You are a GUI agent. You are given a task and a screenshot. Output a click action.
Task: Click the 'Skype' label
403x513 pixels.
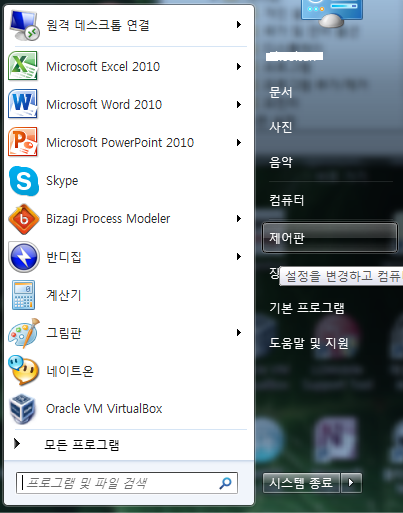(62, 181)
